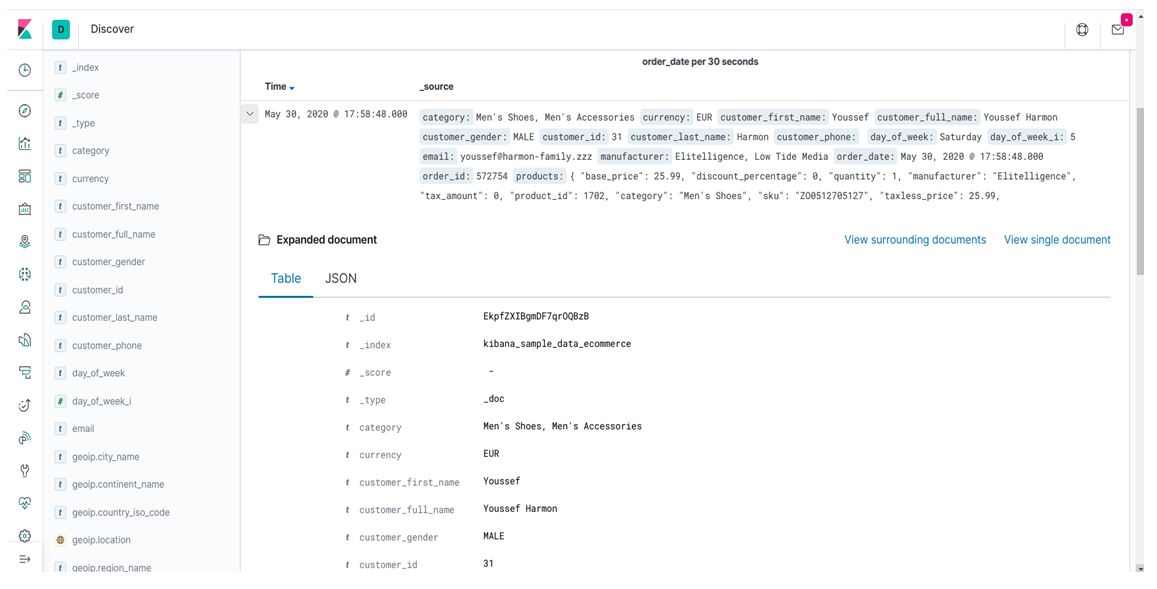Viewport: 1157px width, 589px height.
Task: Go to Discover via the compass icon
Action: click(24, 111)
